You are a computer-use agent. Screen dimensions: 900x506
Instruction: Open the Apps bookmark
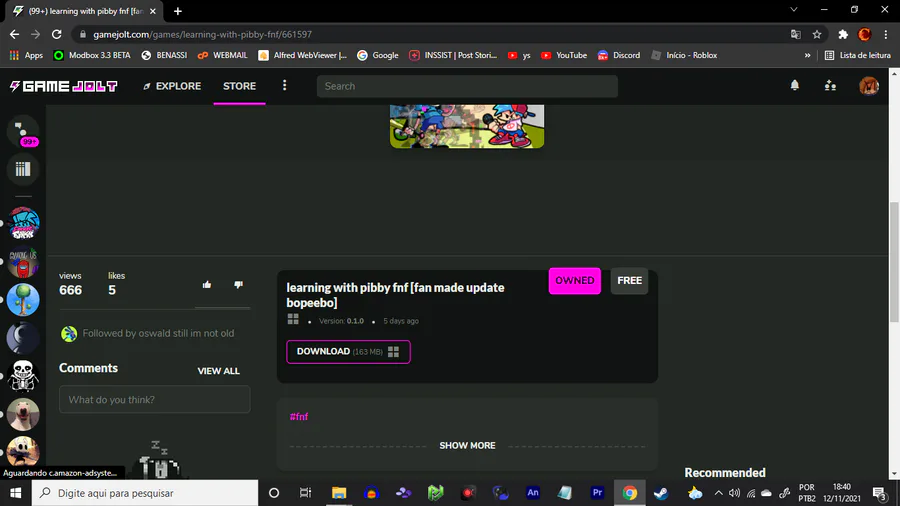26,55
